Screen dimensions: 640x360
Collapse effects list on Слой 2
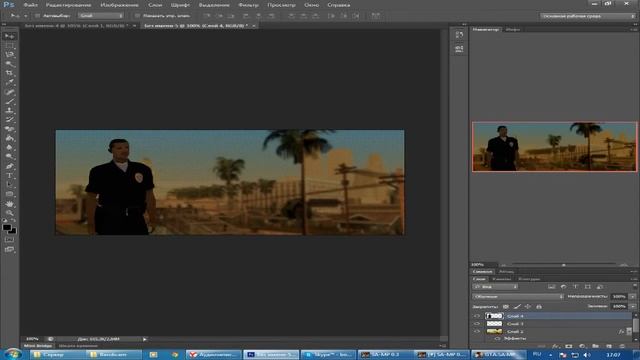pos(629,331)
